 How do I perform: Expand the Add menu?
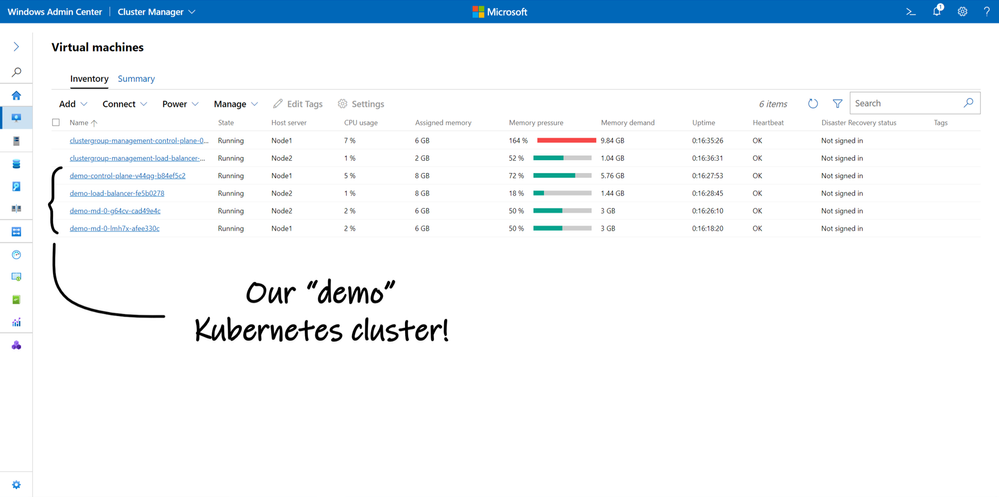tap(73, 104)
